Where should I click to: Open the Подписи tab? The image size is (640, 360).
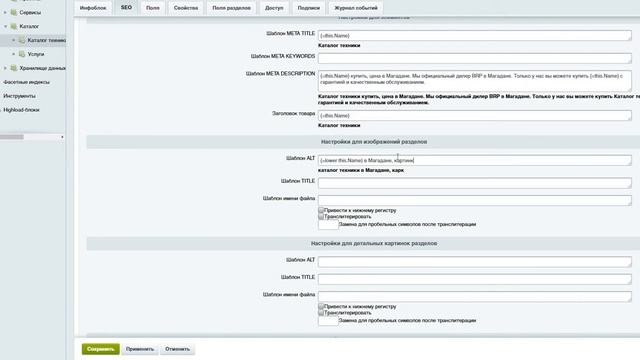[309, 8]
